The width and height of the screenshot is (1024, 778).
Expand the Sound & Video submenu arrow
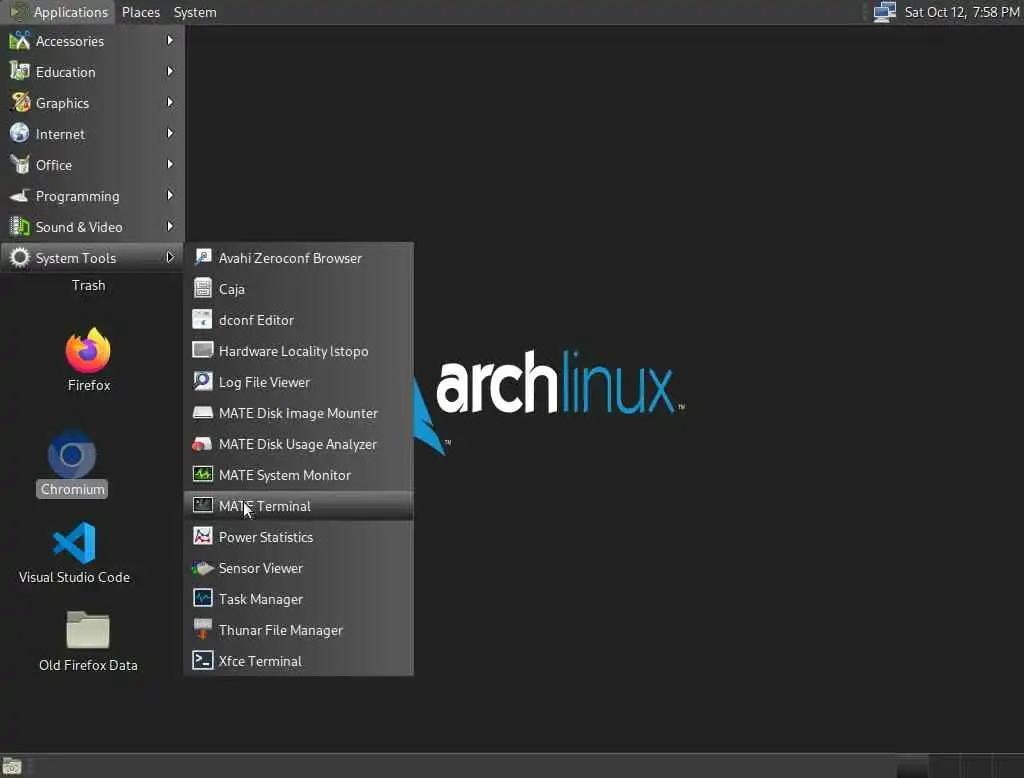pyautogui.click(x=170, y=227)
